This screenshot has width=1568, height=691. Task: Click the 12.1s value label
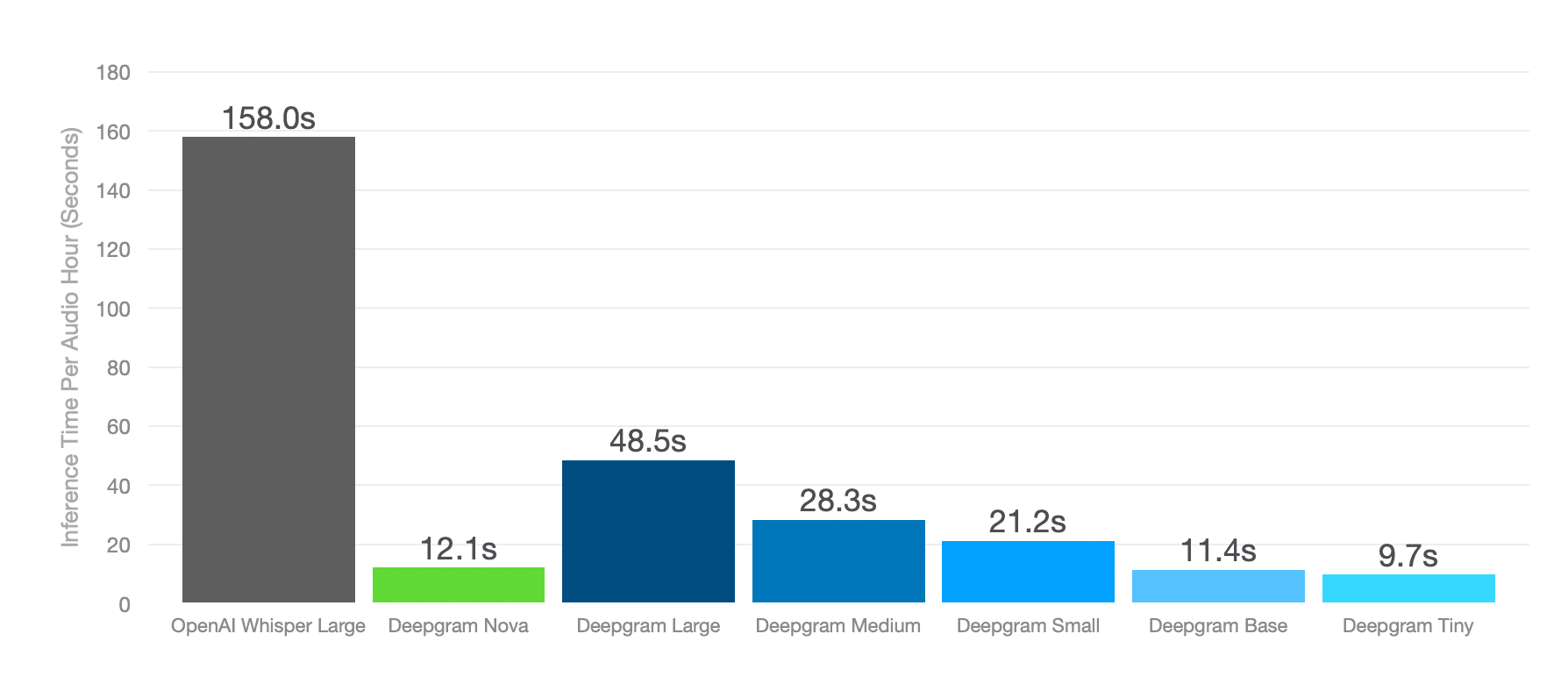(x=459, y=549)
